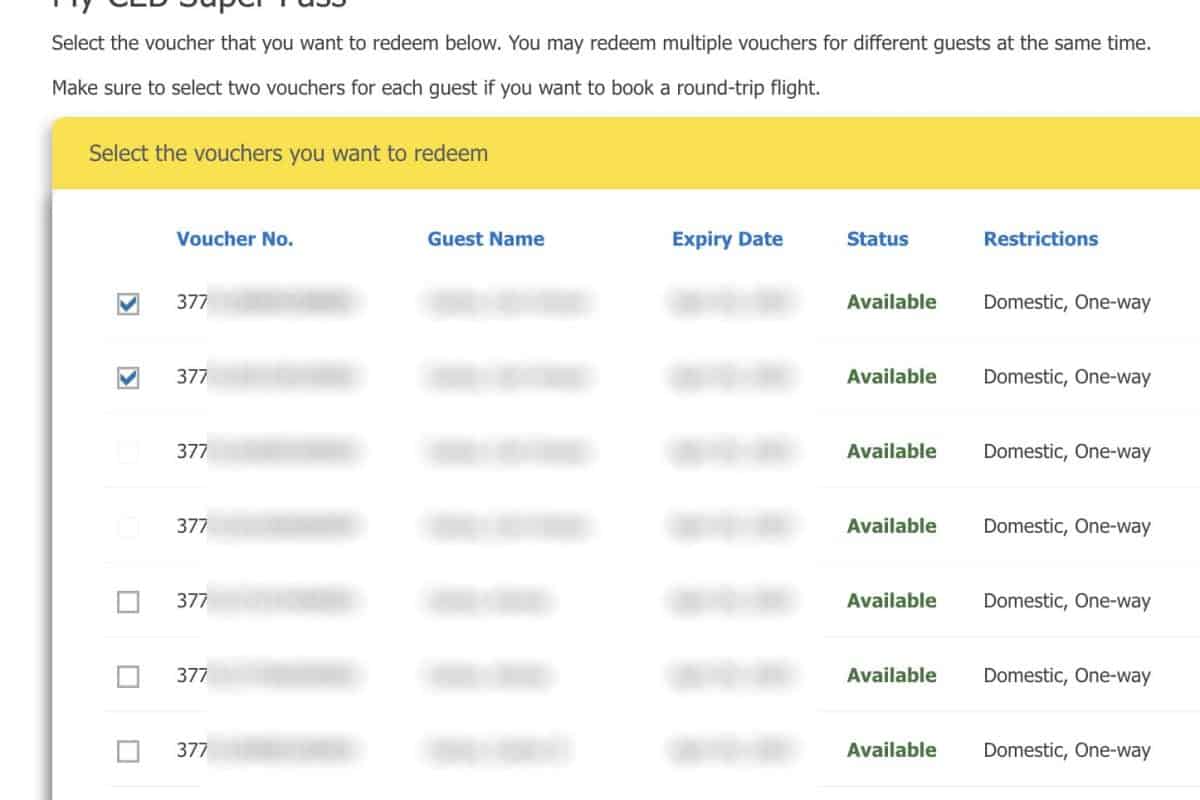Click the faded checkbox in the fourth voucher row
Screen dimensions: 1200x800
pos(128,527)
